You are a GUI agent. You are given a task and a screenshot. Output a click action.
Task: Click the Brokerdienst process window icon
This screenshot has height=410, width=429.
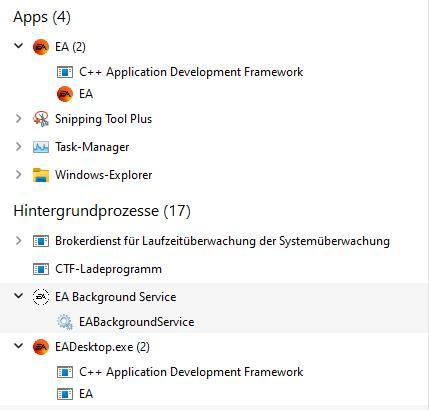pos(41,241)
